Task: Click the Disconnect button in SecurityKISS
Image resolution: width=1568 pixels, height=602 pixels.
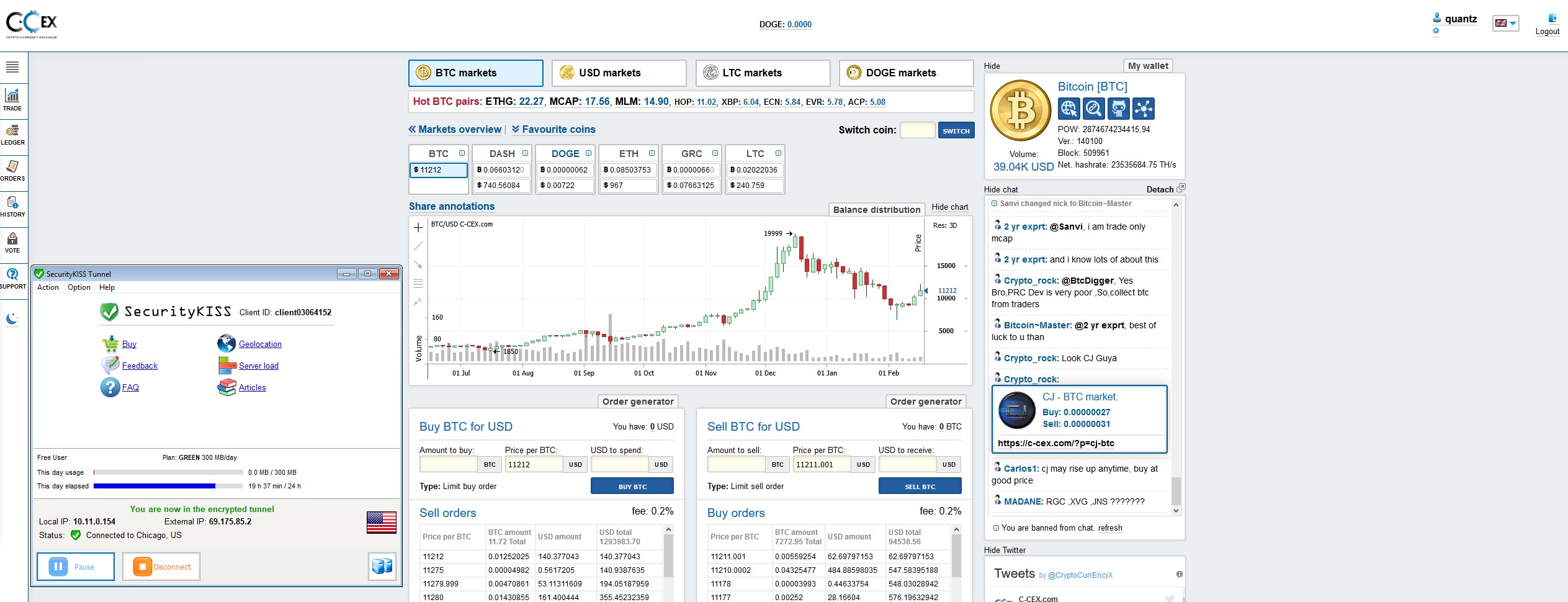Action: pos(161,567)
